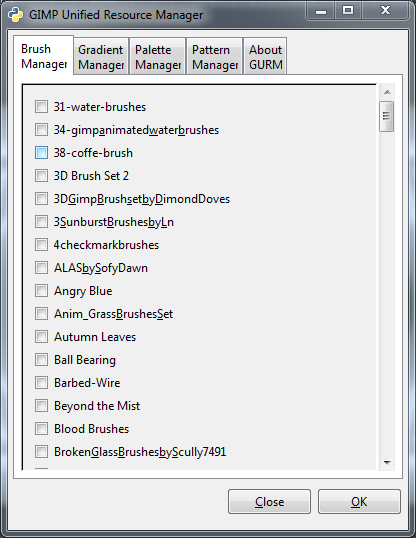
Task: Click the Python logo icon in title bar
Action: pos(15,15)
